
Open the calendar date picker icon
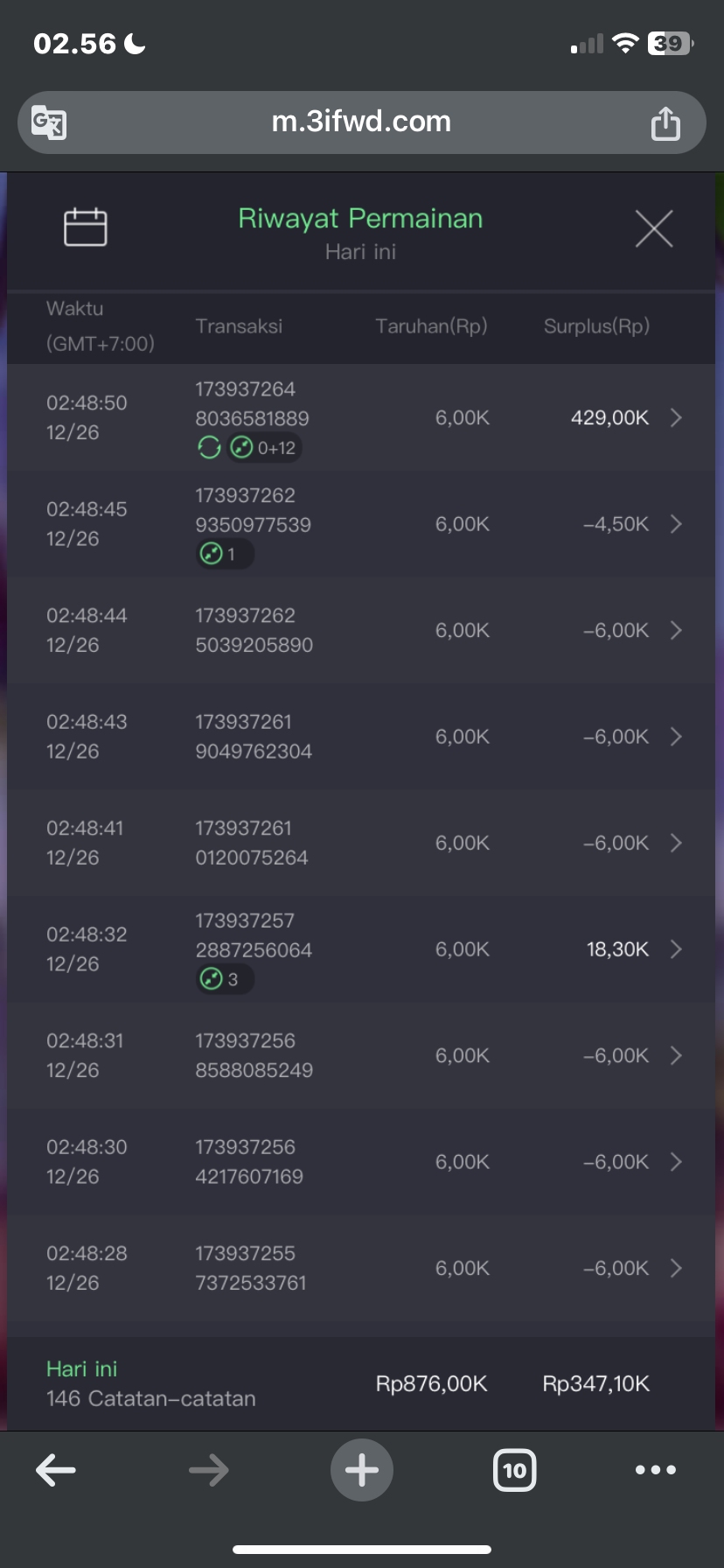(86, 227)
